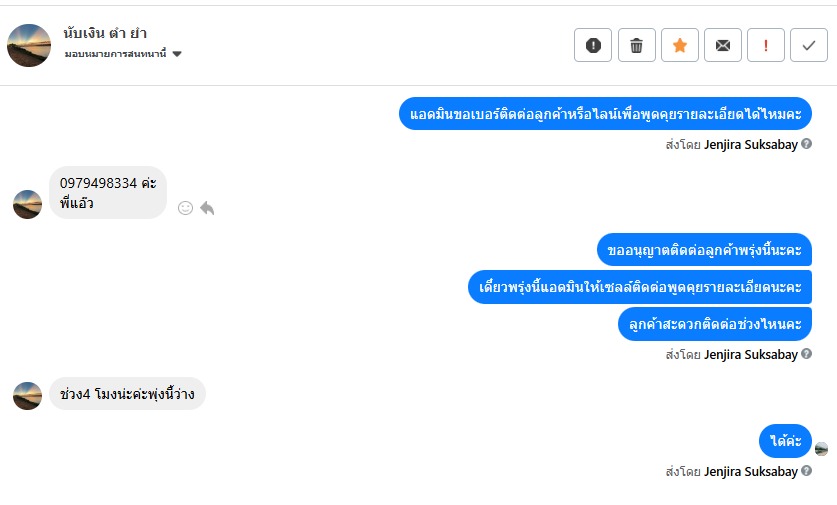Reply to the 0979498334 message with the arrow

[x=207, y=208]
